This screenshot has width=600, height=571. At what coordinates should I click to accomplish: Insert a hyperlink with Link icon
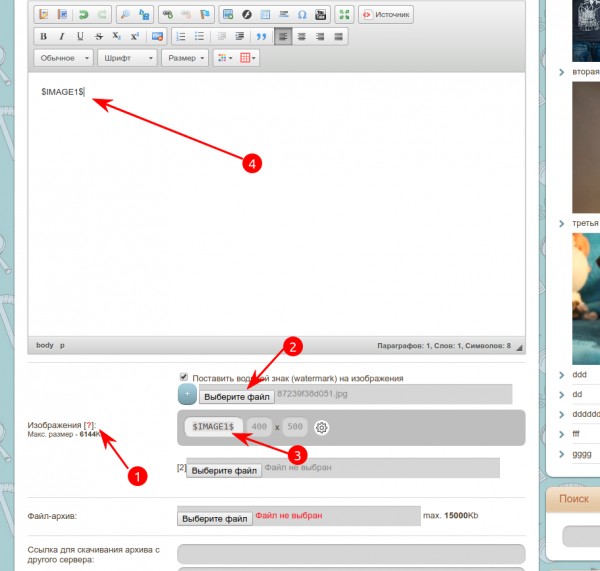(168, 15)
